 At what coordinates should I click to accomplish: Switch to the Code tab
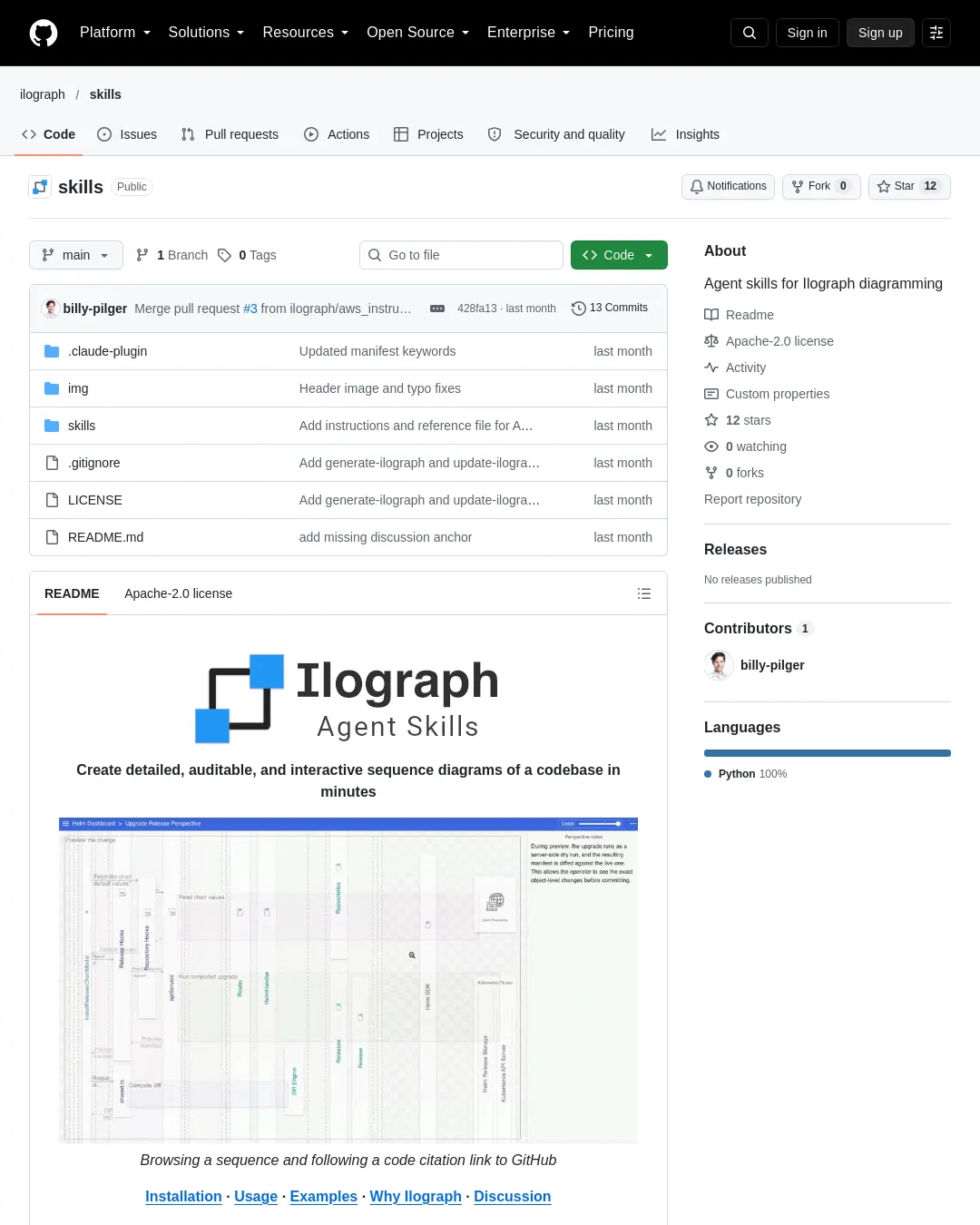tap(48, 134)
